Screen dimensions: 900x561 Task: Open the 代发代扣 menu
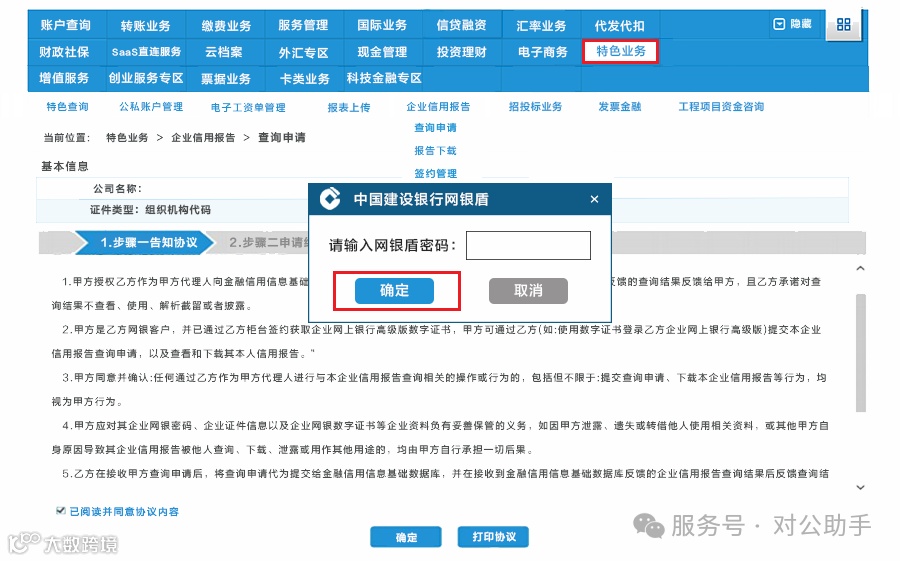coord(620,26)
